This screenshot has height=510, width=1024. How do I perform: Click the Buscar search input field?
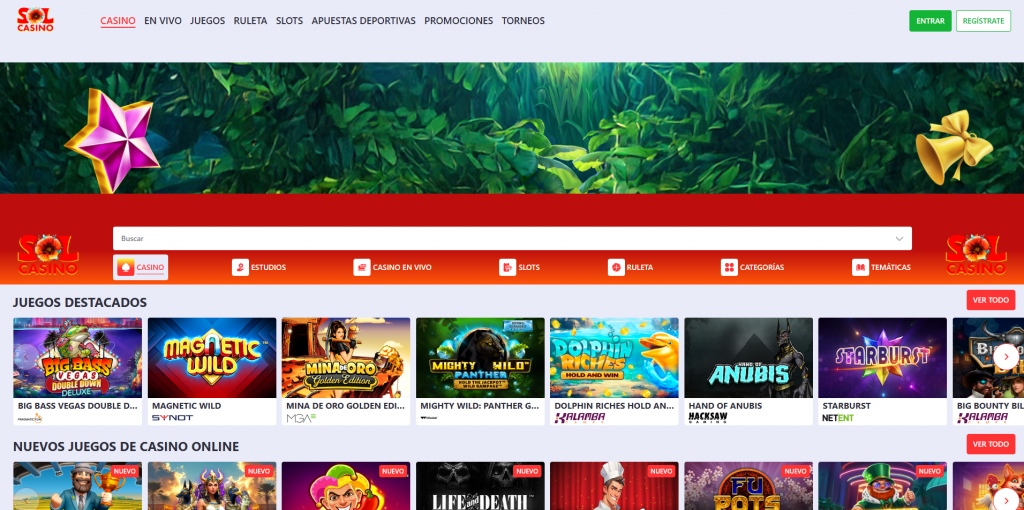[x=512, y=238]
